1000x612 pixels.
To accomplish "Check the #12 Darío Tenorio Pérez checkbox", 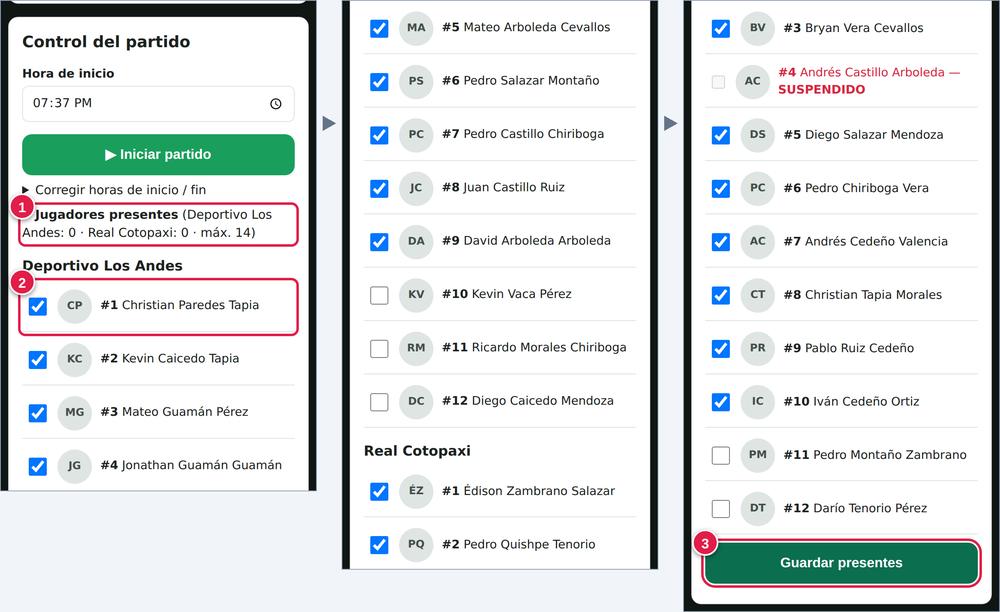I will (721, 509).
